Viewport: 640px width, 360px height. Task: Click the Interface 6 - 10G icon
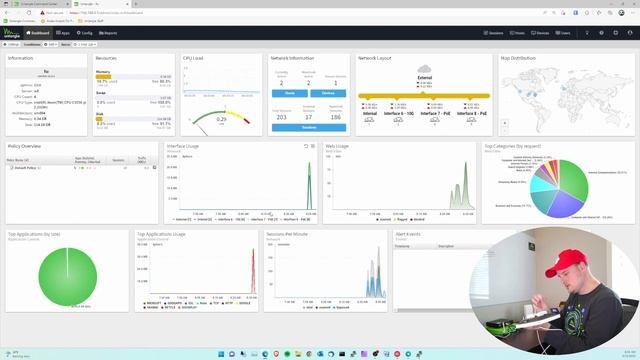point(398,120)
